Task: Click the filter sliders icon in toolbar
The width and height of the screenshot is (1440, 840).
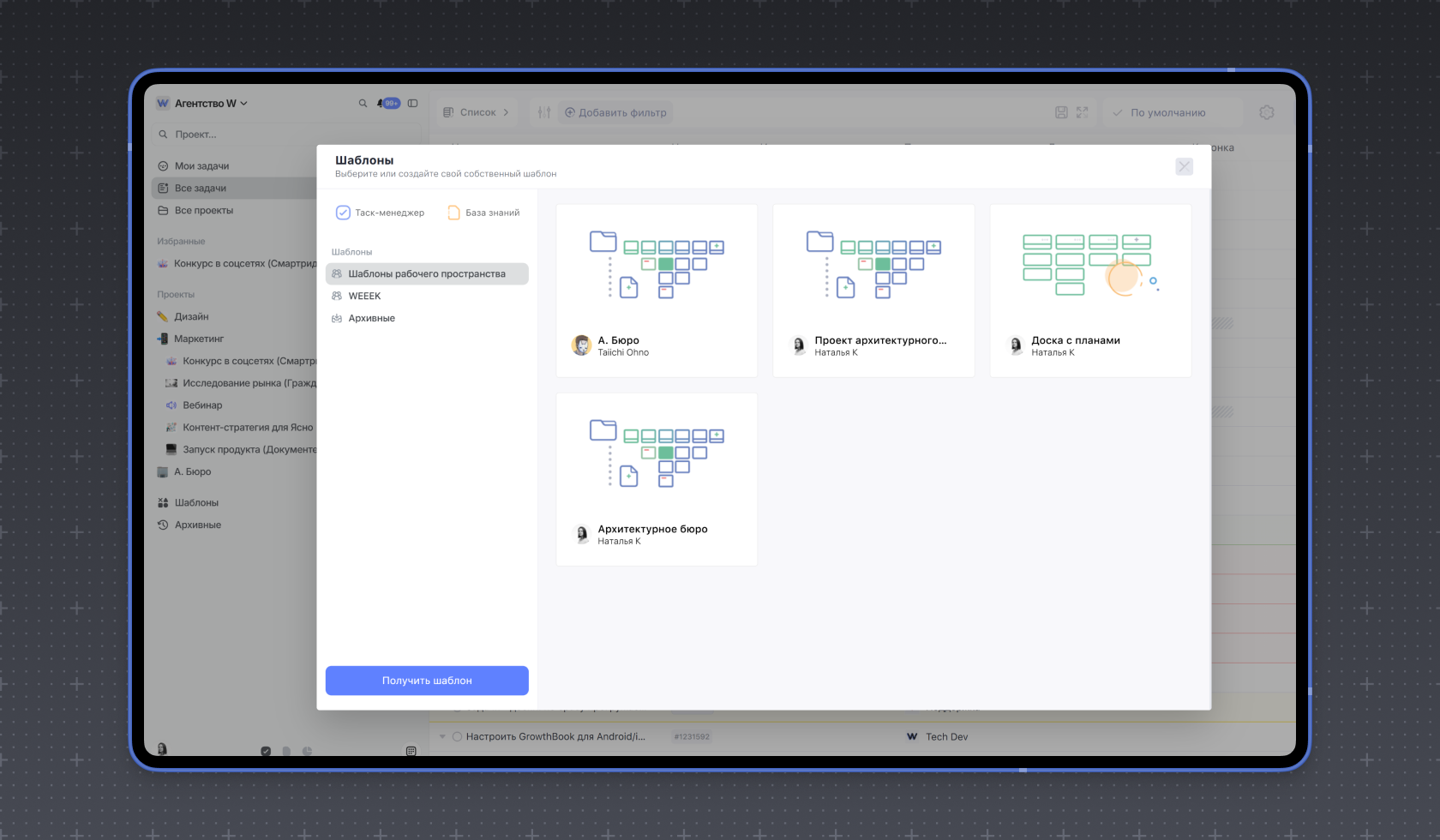Action: tap(544, 112)
